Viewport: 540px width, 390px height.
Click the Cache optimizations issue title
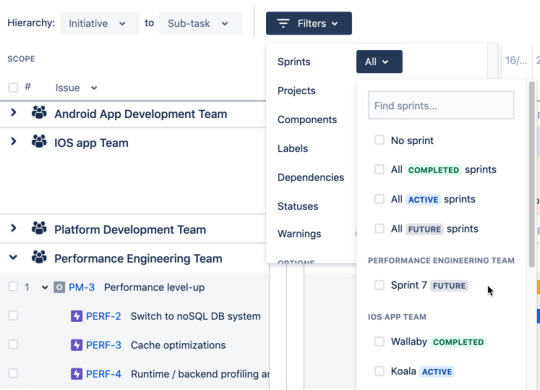[178, 345]
